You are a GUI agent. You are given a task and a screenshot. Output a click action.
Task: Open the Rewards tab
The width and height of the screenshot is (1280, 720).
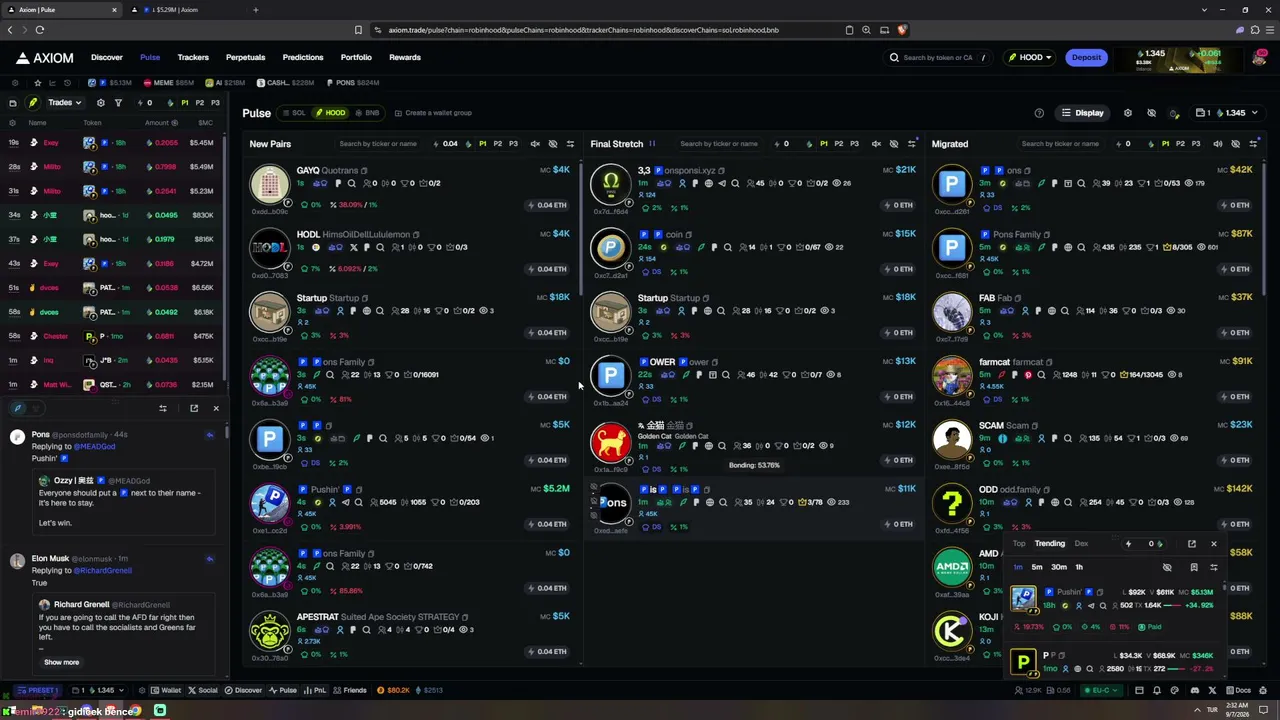405,57
